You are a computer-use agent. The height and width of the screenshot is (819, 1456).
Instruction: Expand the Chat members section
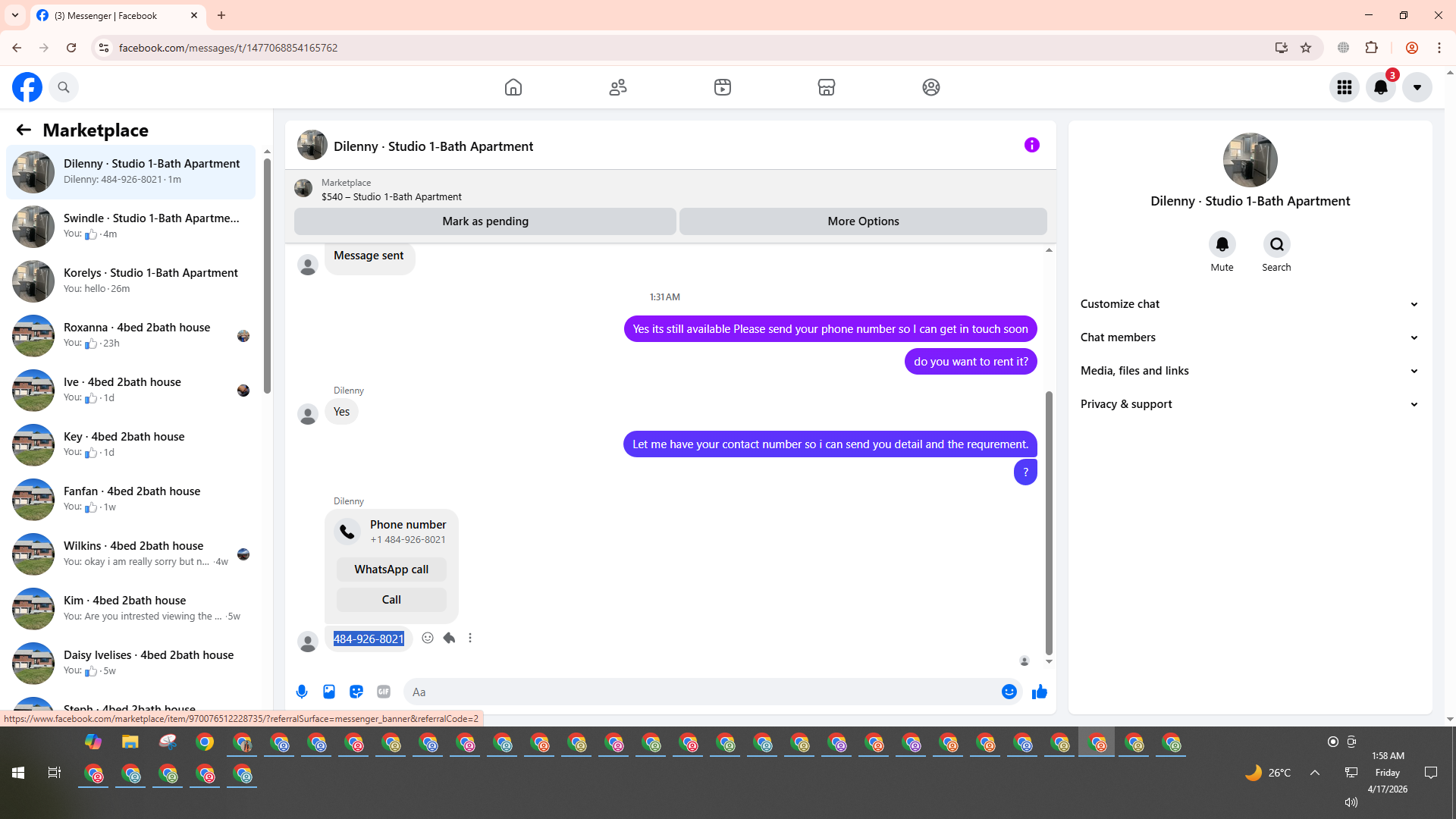[1250, 337]
